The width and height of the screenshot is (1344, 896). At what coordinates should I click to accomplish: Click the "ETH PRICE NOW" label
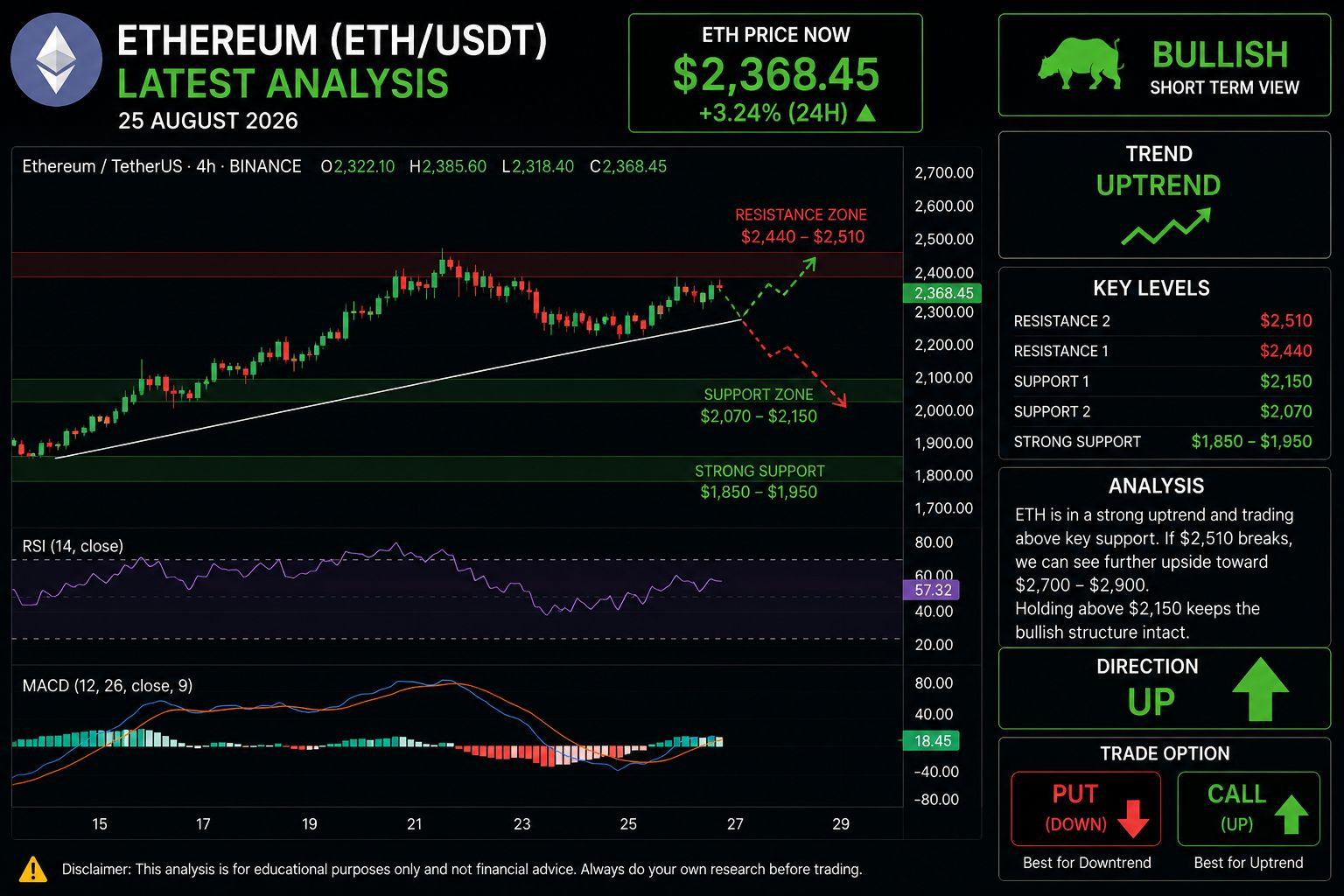pos(776,35)
